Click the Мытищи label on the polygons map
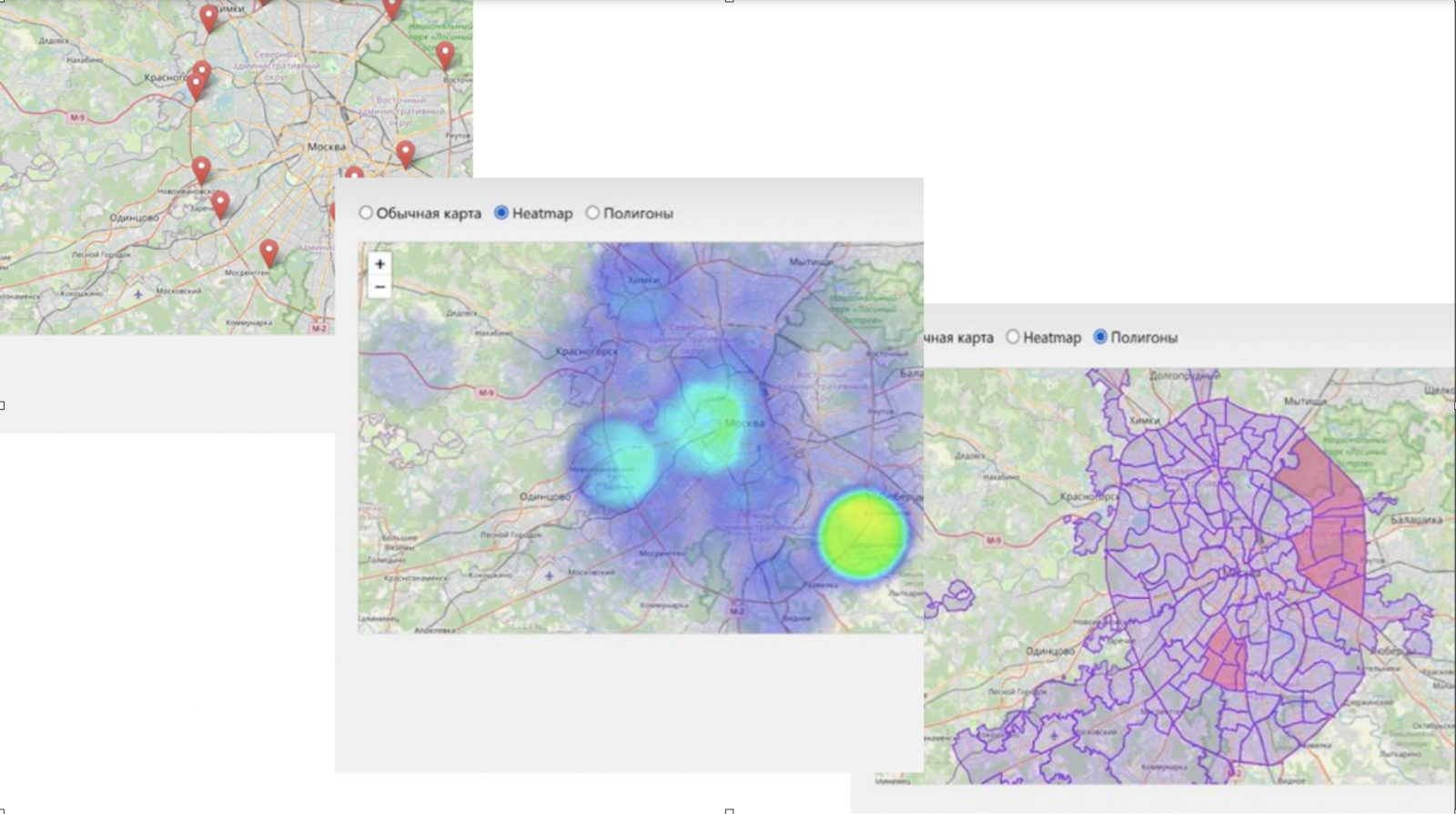1456x814 pixels. (1305, 401)
